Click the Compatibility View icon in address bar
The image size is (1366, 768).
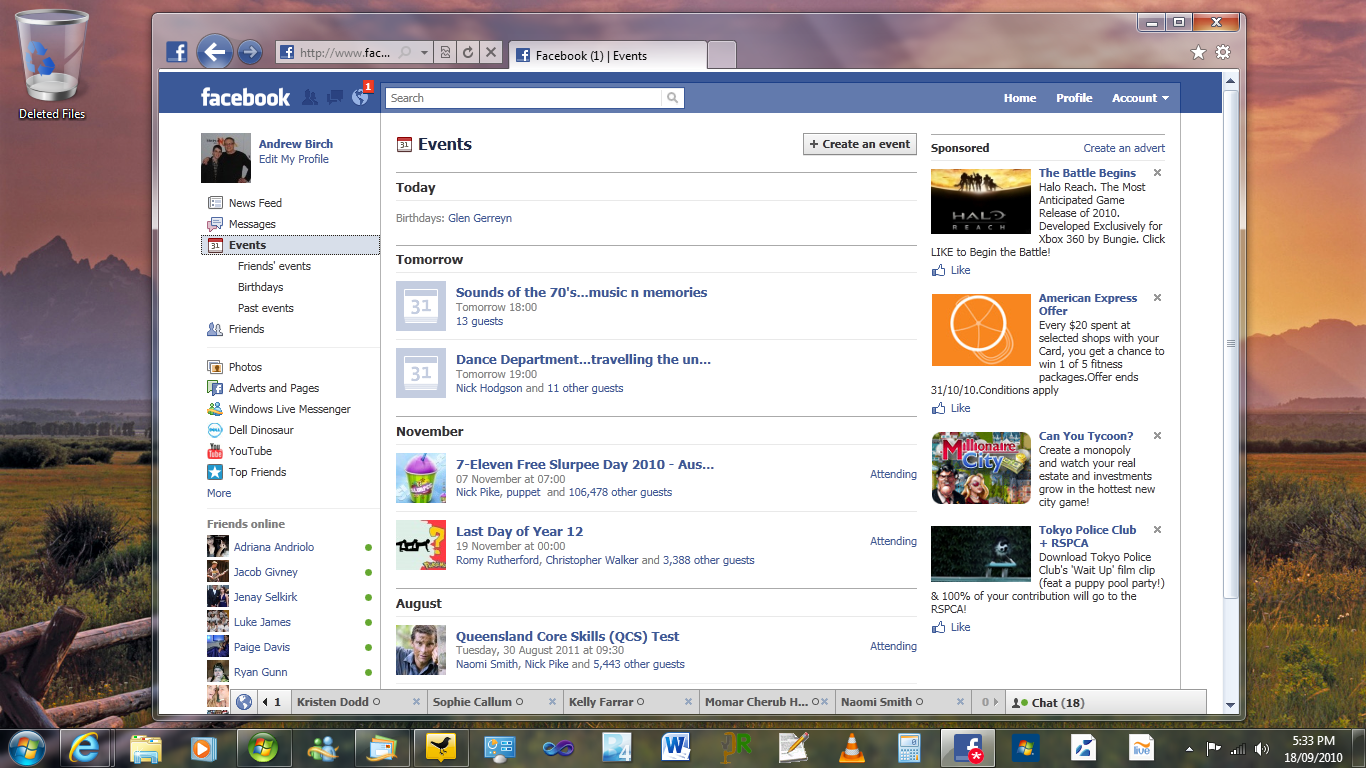446,53
